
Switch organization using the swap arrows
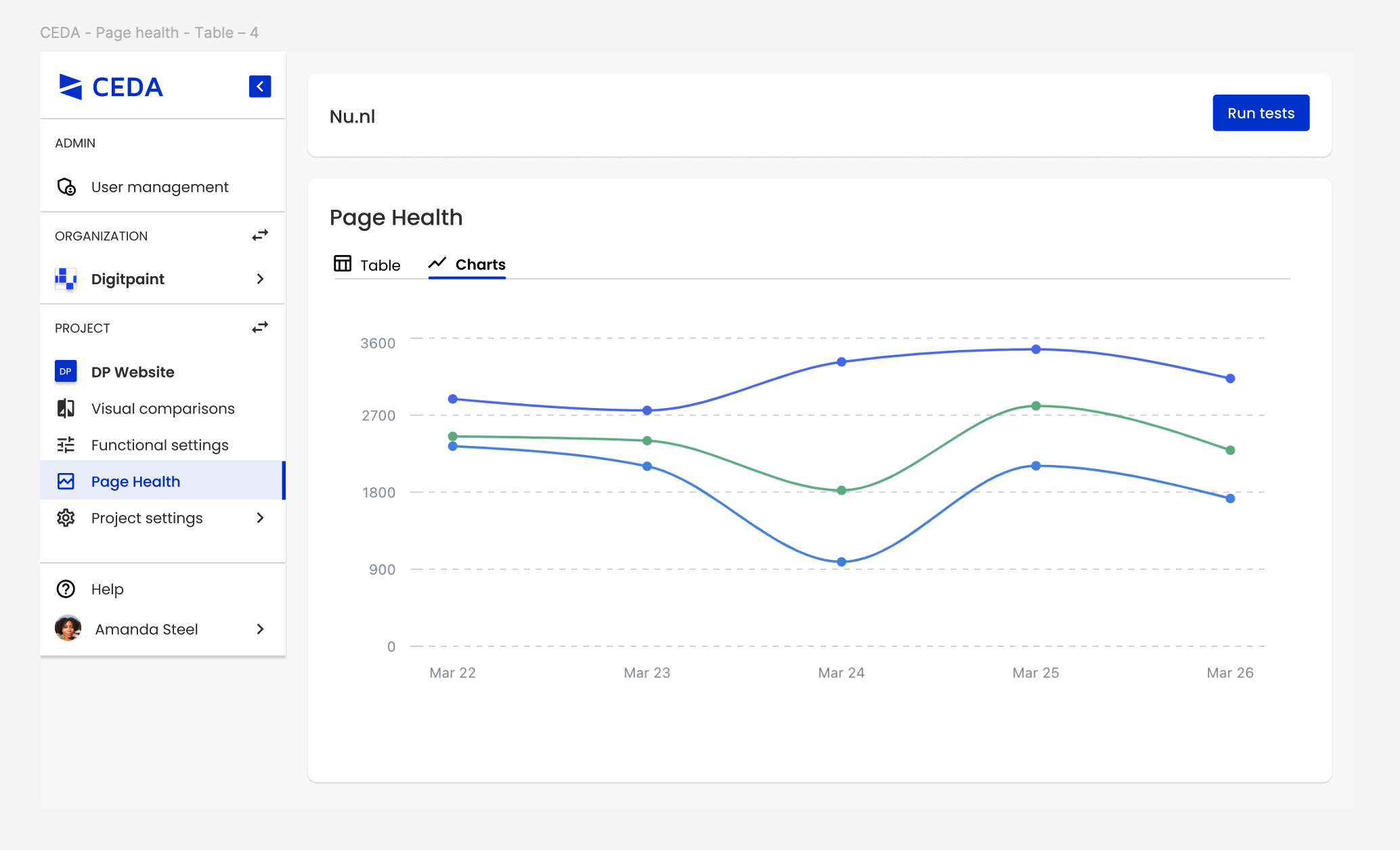pos(260,236)
